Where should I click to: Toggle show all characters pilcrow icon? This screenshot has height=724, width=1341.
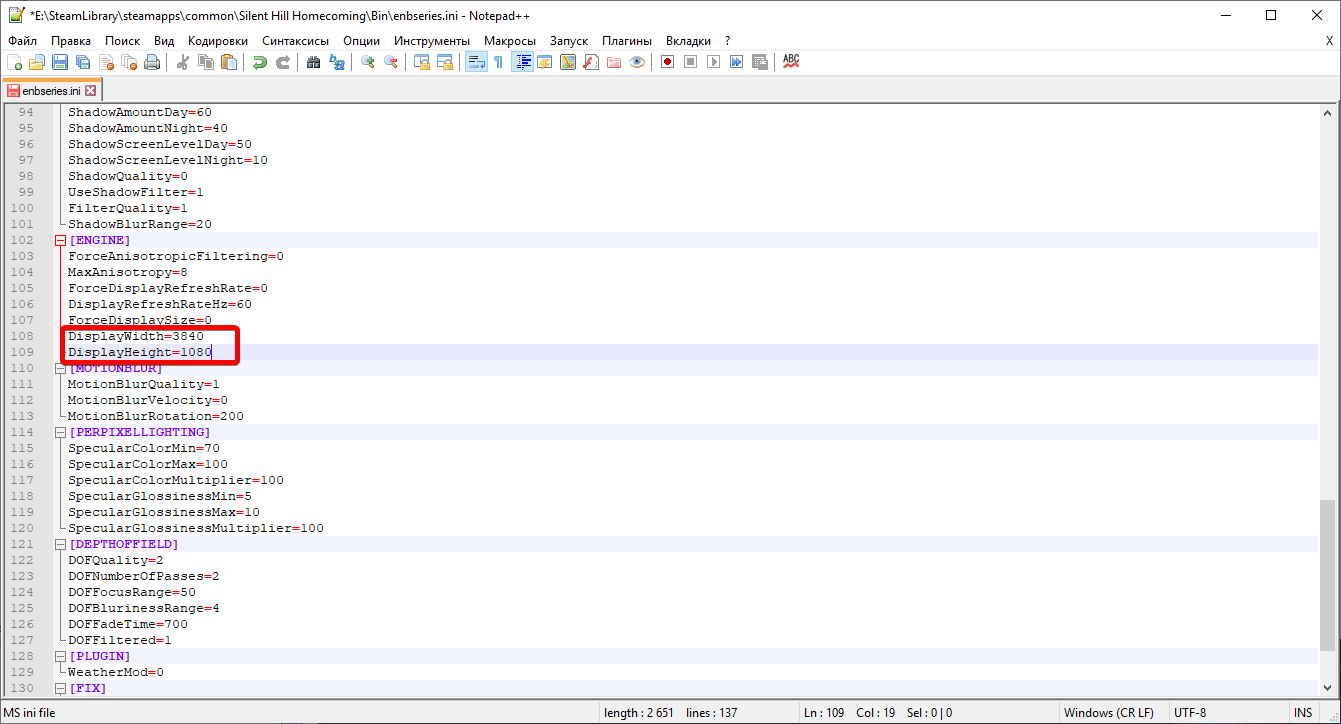pos(498,62)
